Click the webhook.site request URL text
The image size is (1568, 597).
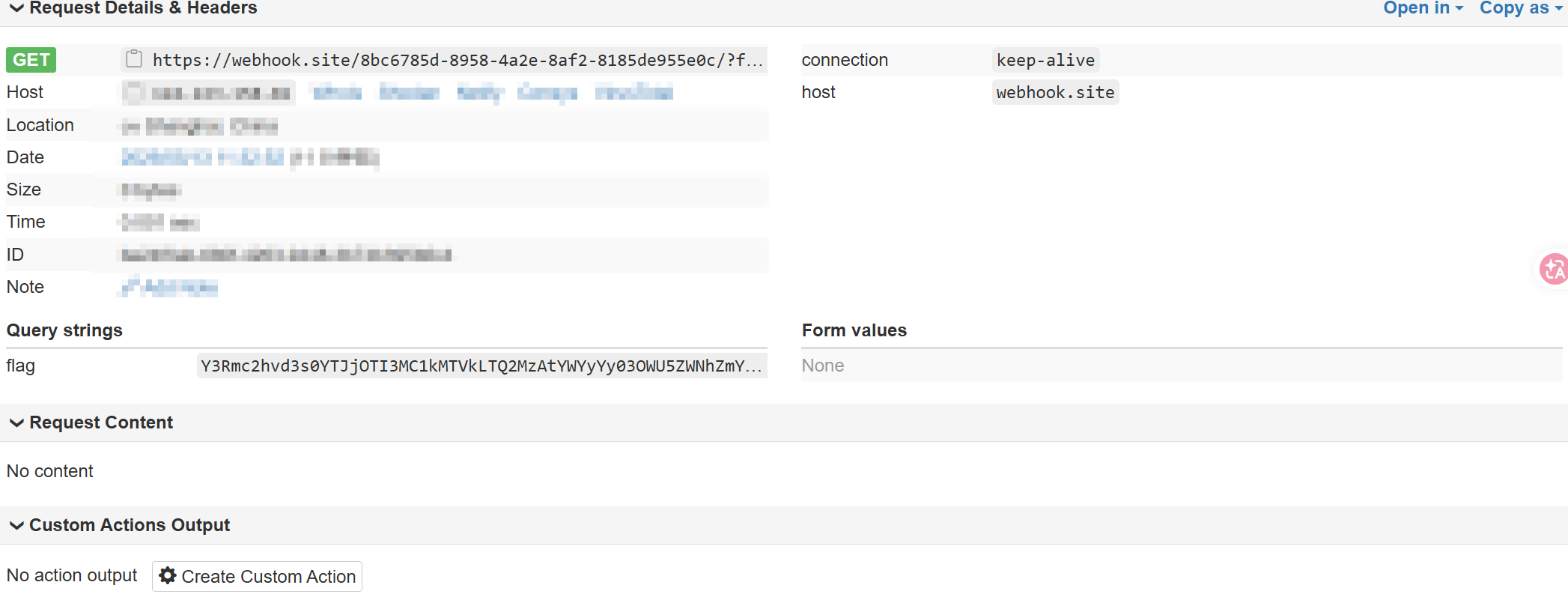tap(458, 60)
